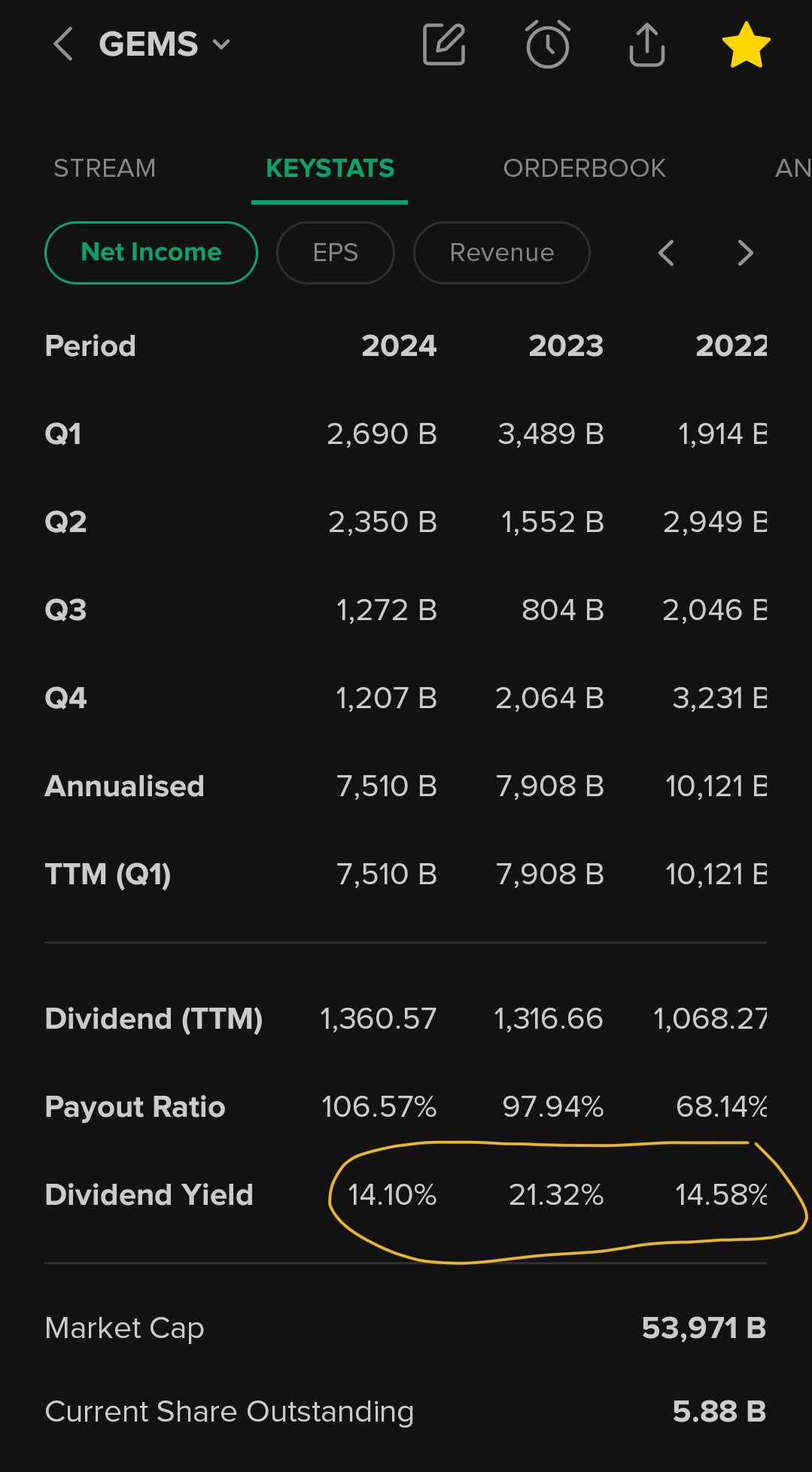Select the Net Income chip
This screenshot has height=1472, width=812.
coord(151,252)
